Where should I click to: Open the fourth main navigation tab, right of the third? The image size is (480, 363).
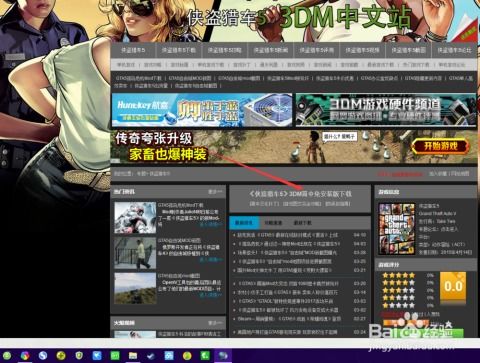271,50
